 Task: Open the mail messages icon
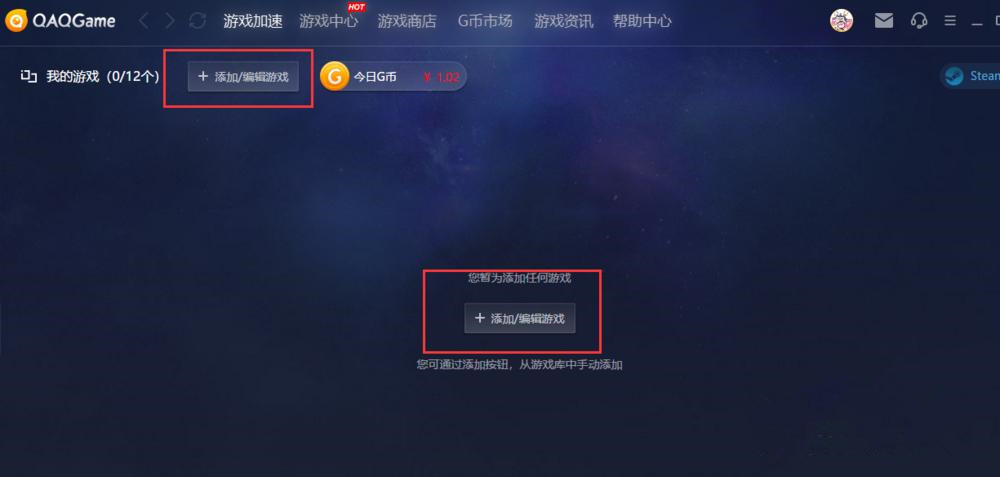883,21
